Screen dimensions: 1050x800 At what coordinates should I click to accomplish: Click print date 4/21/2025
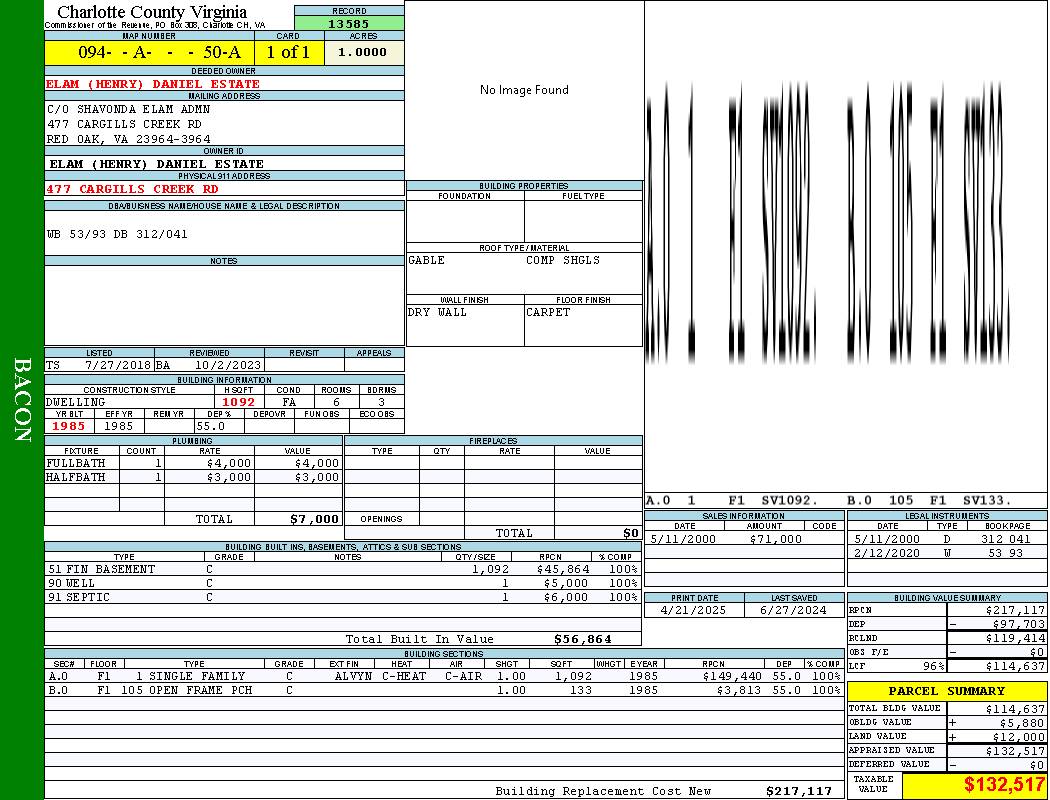pos(692,611)
